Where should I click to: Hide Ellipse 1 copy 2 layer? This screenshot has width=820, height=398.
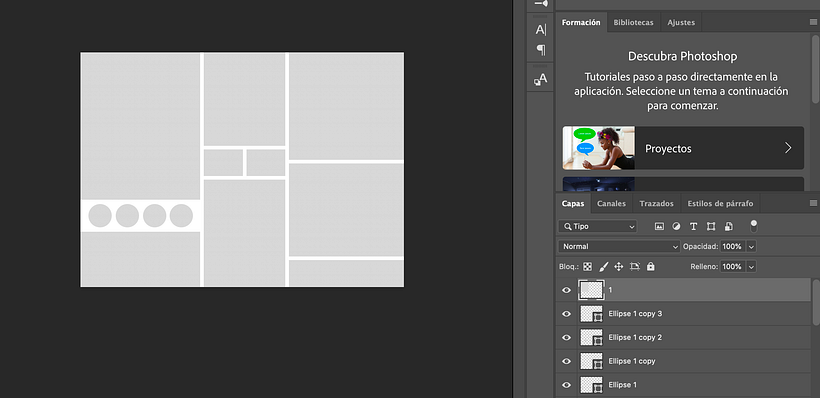pos(566,337)
